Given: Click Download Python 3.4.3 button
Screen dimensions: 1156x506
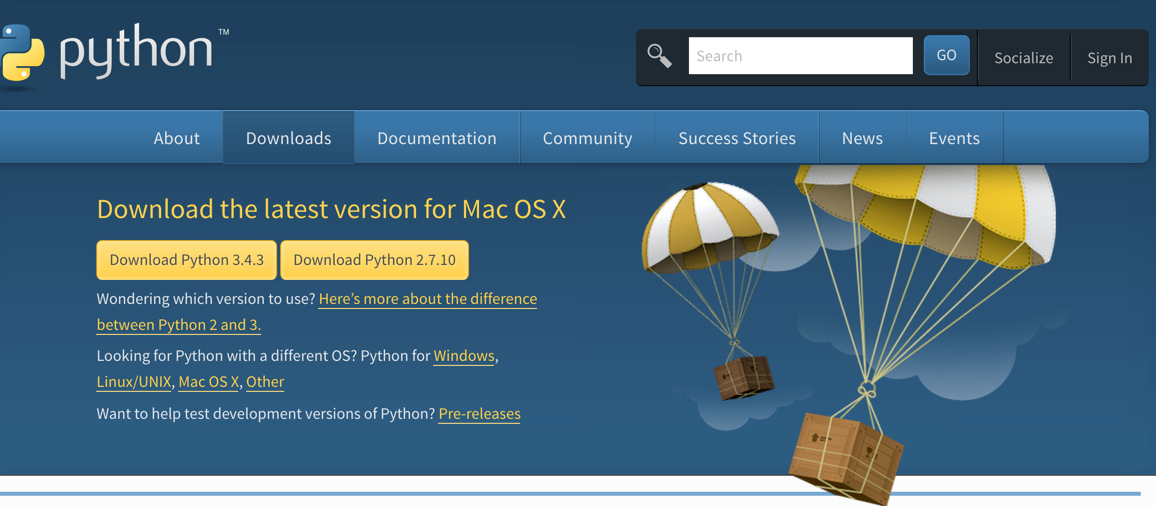Looking at the screenshot, I should [187, 260].
